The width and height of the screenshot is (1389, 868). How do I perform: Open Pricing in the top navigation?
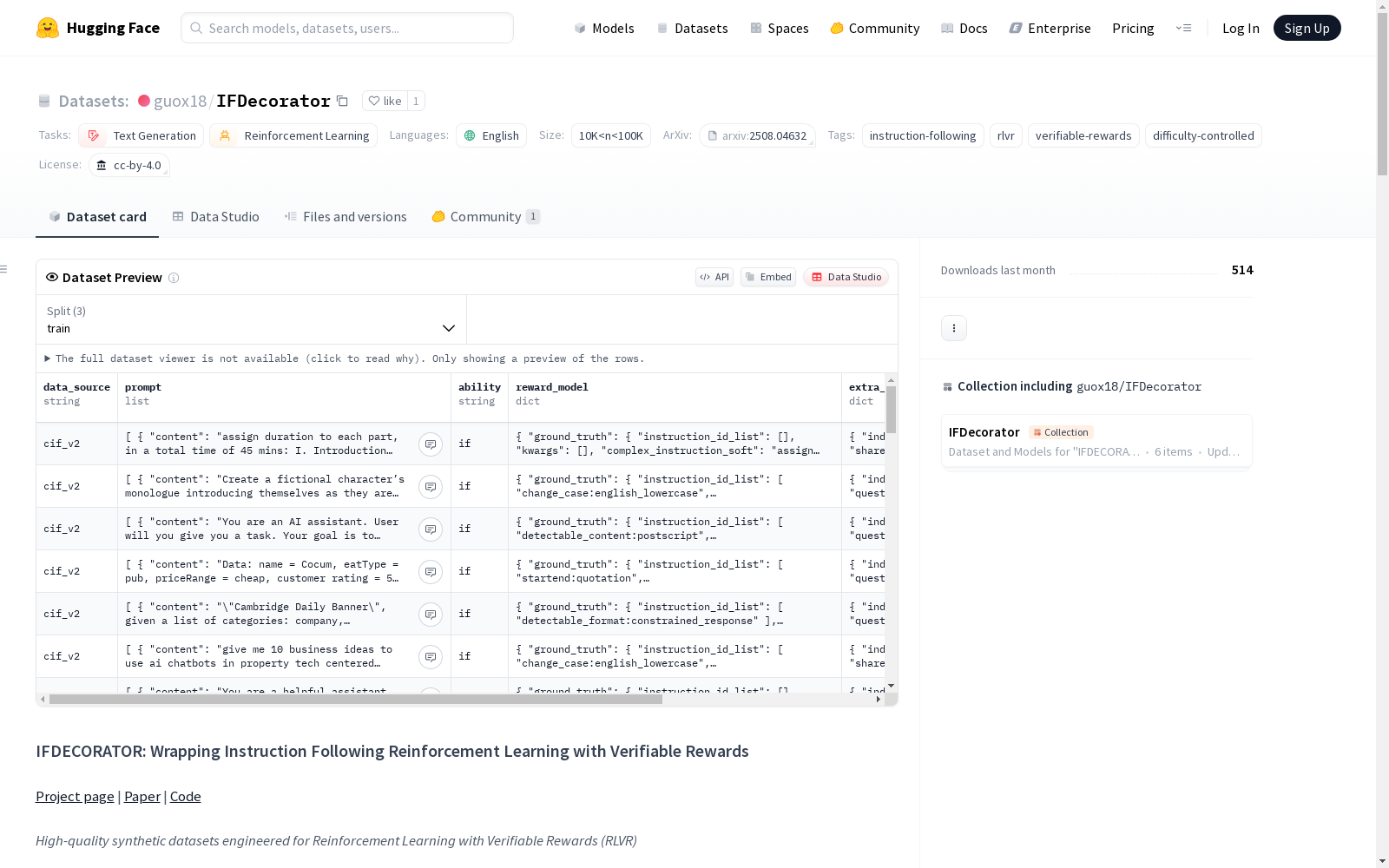point(1133,28)
